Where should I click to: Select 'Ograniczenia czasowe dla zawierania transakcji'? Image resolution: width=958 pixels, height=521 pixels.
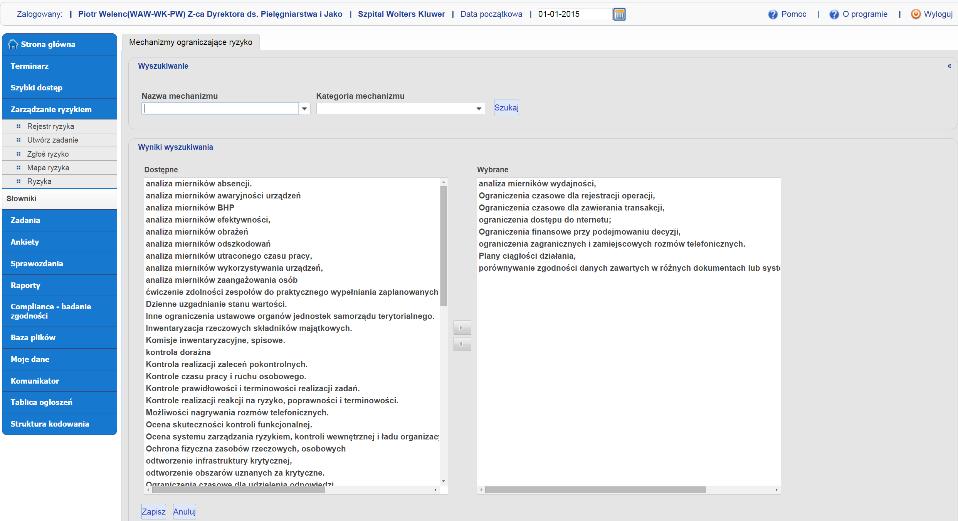[x=571, y=208]
